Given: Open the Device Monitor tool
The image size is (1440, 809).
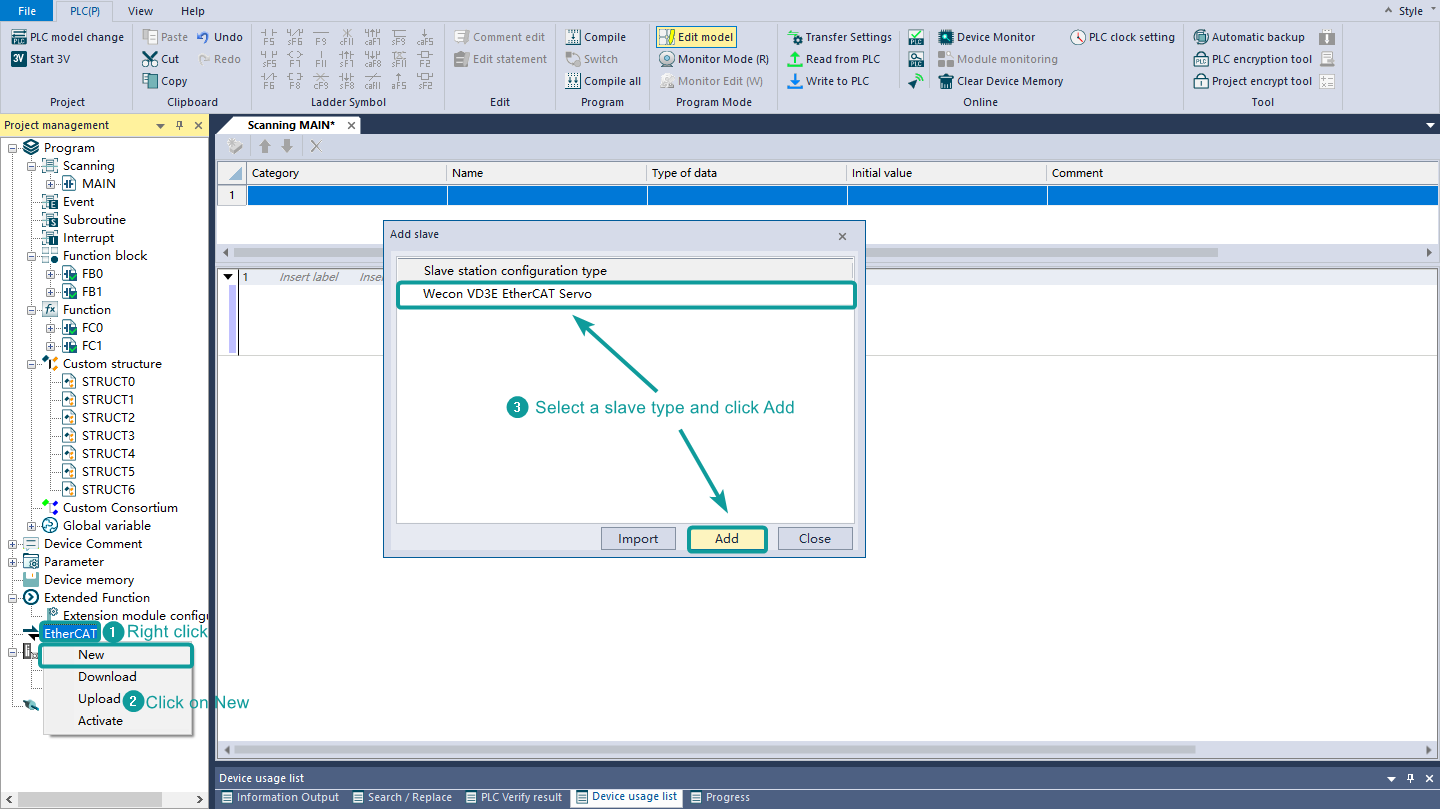Looking at the screenshot, I should pyautogui.click(x=946, y=37).
